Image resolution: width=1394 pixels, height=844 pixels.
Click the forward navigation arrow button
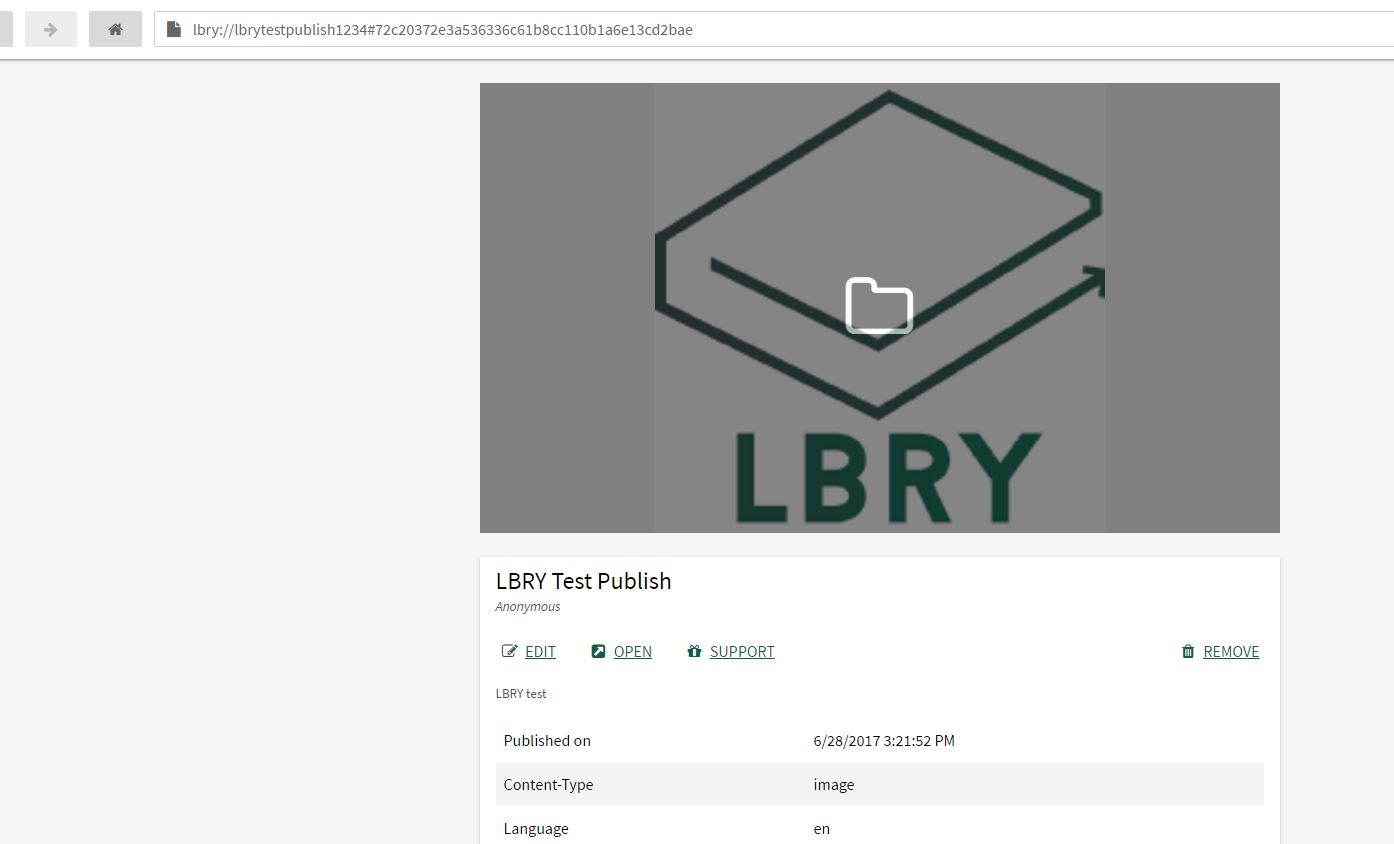(51, 29)
